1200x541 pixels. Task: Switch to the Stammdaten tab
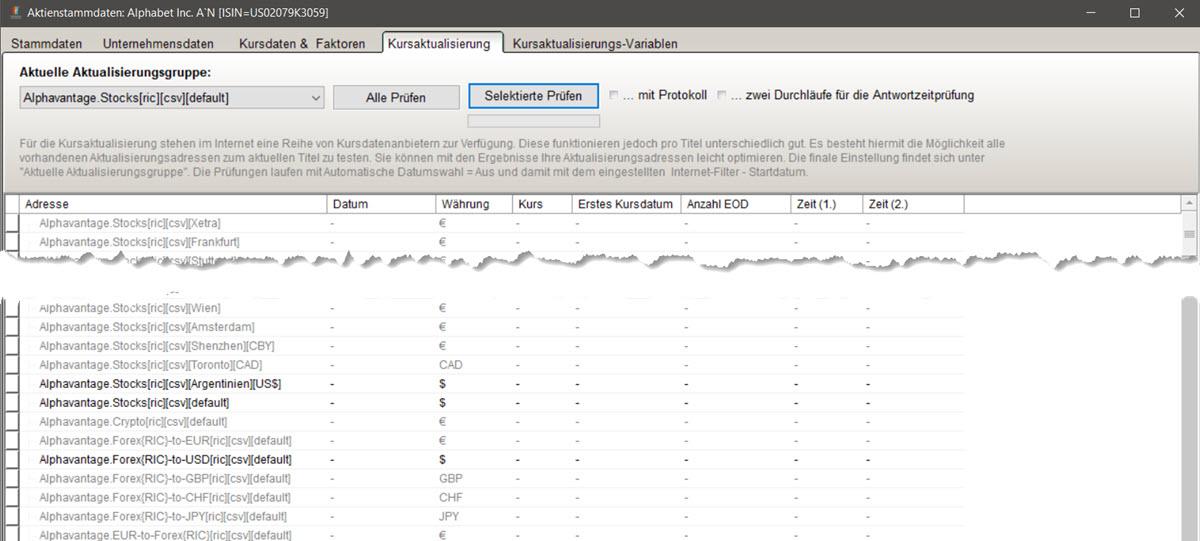[x=48, y=44]
